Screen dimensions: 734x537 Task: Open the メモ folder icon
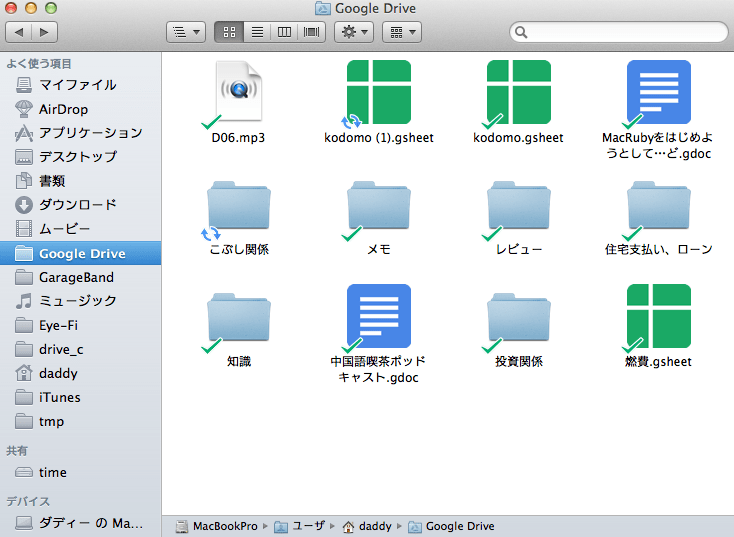pos(379,206)
